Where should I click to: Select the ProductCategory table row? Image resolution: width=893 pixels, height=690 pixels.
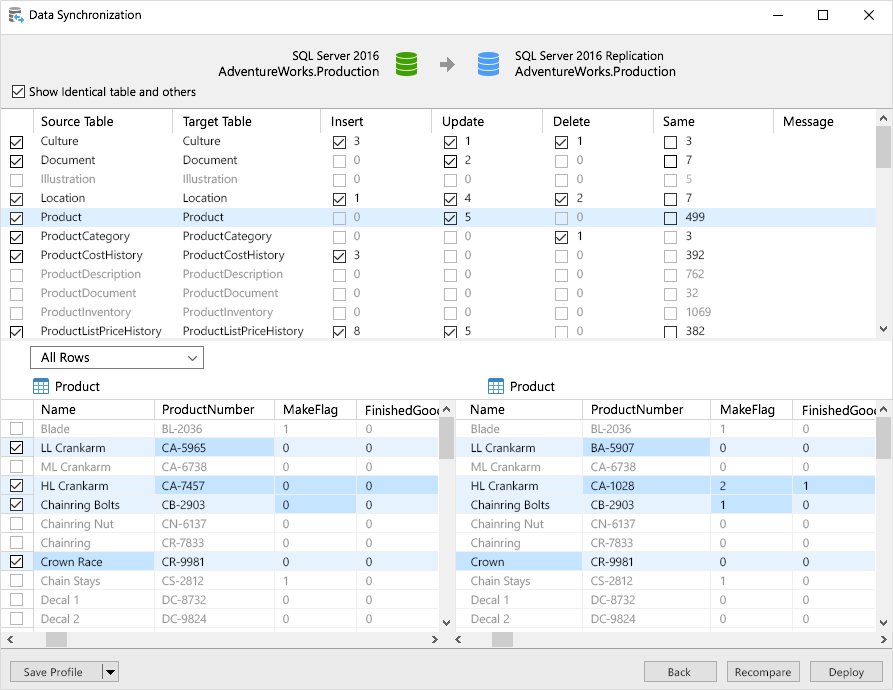85,237
